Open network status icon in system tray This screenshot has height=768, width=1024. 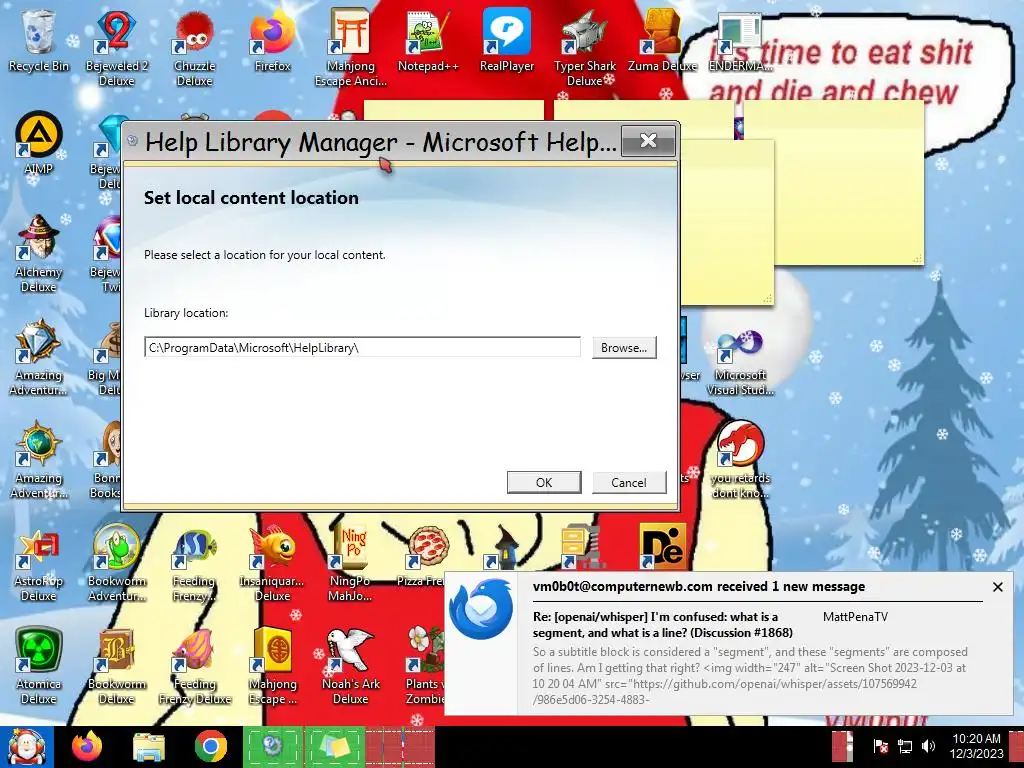[904, 746]
